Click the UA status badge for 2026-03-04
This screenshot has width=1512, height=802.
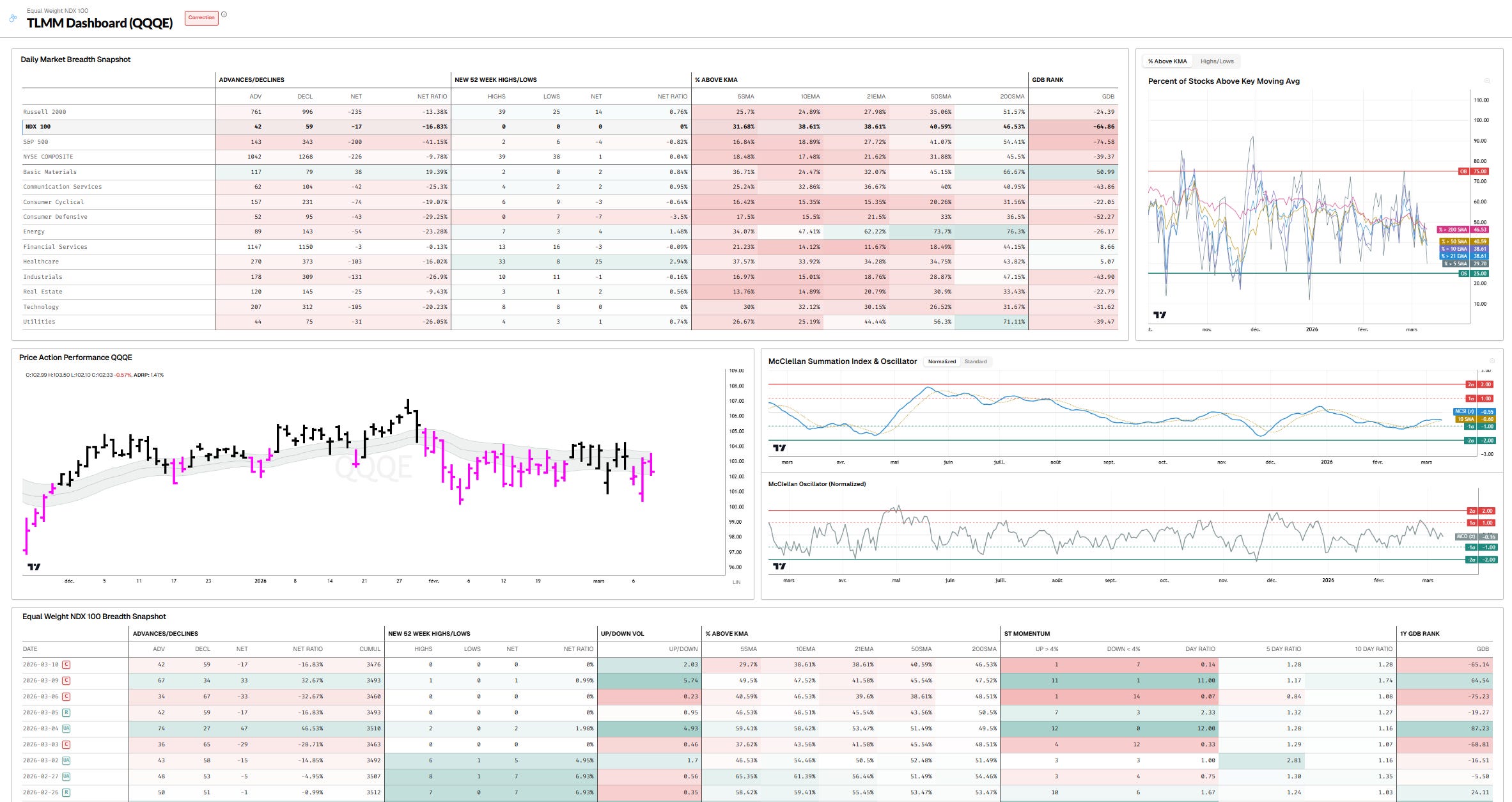66,728
